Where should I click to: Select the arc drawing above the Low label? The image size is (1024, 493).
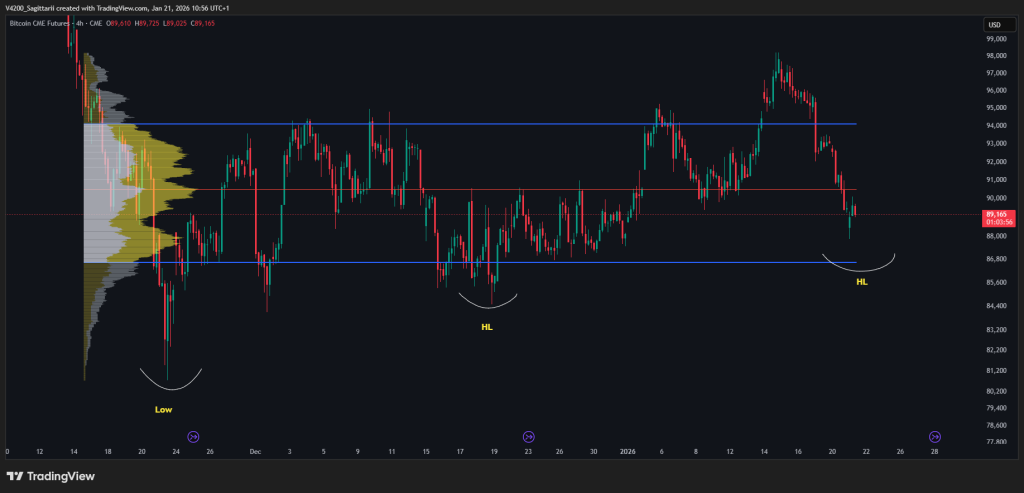point(170,386)
